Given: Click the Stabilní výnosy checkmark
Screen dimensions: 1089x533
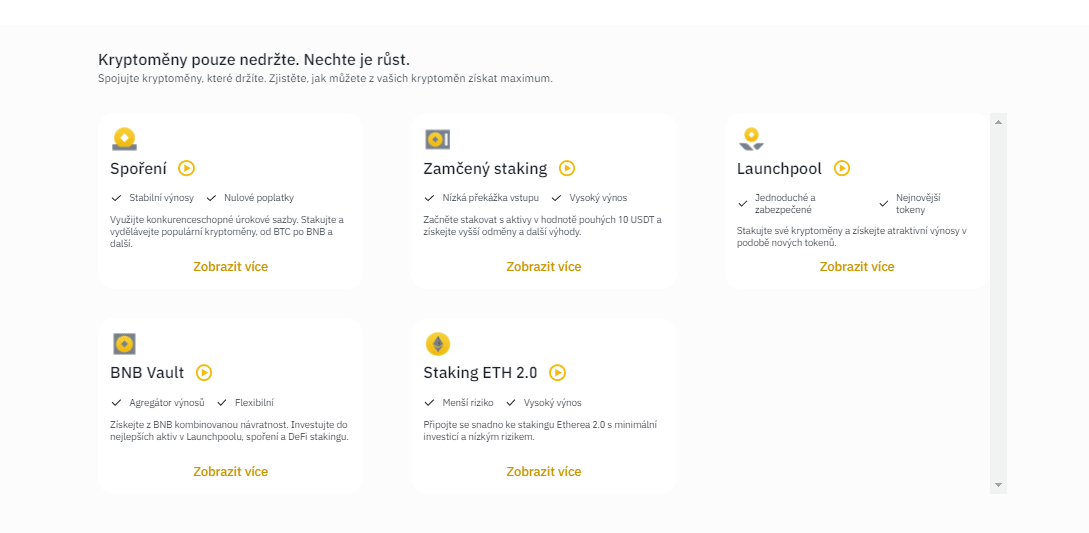Looking at the screenshot, I should point(116,198).
